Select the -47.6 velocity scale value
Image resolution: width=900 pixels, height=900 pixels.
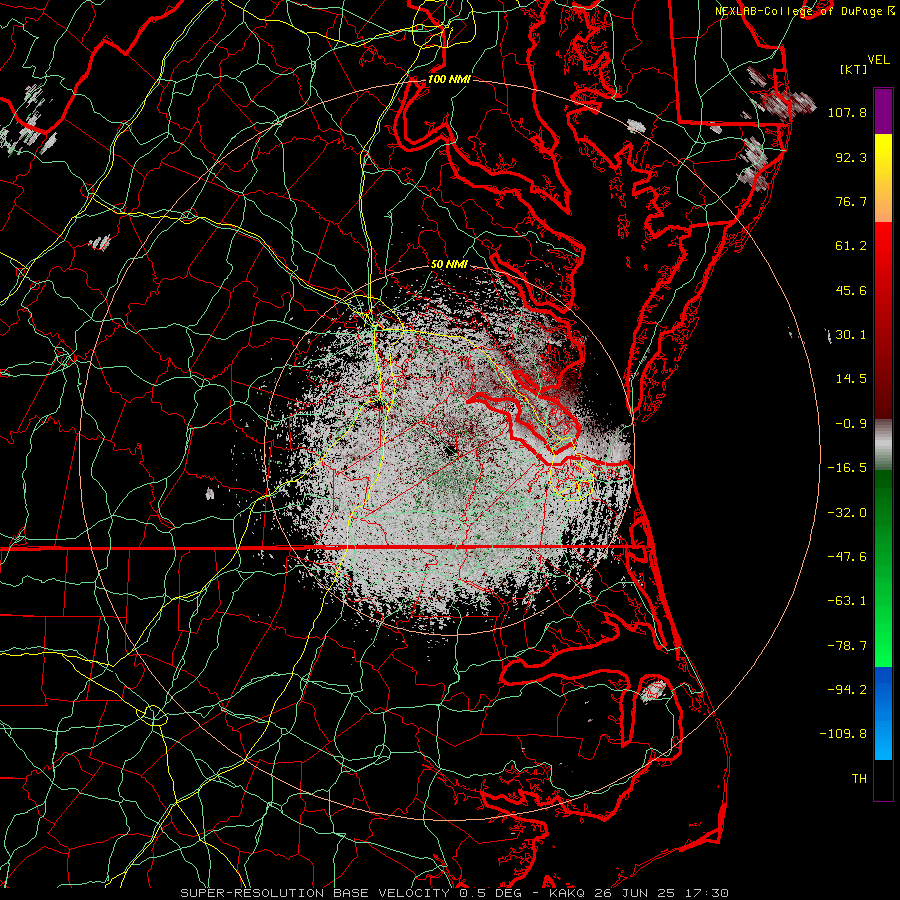tap(847, 557)
